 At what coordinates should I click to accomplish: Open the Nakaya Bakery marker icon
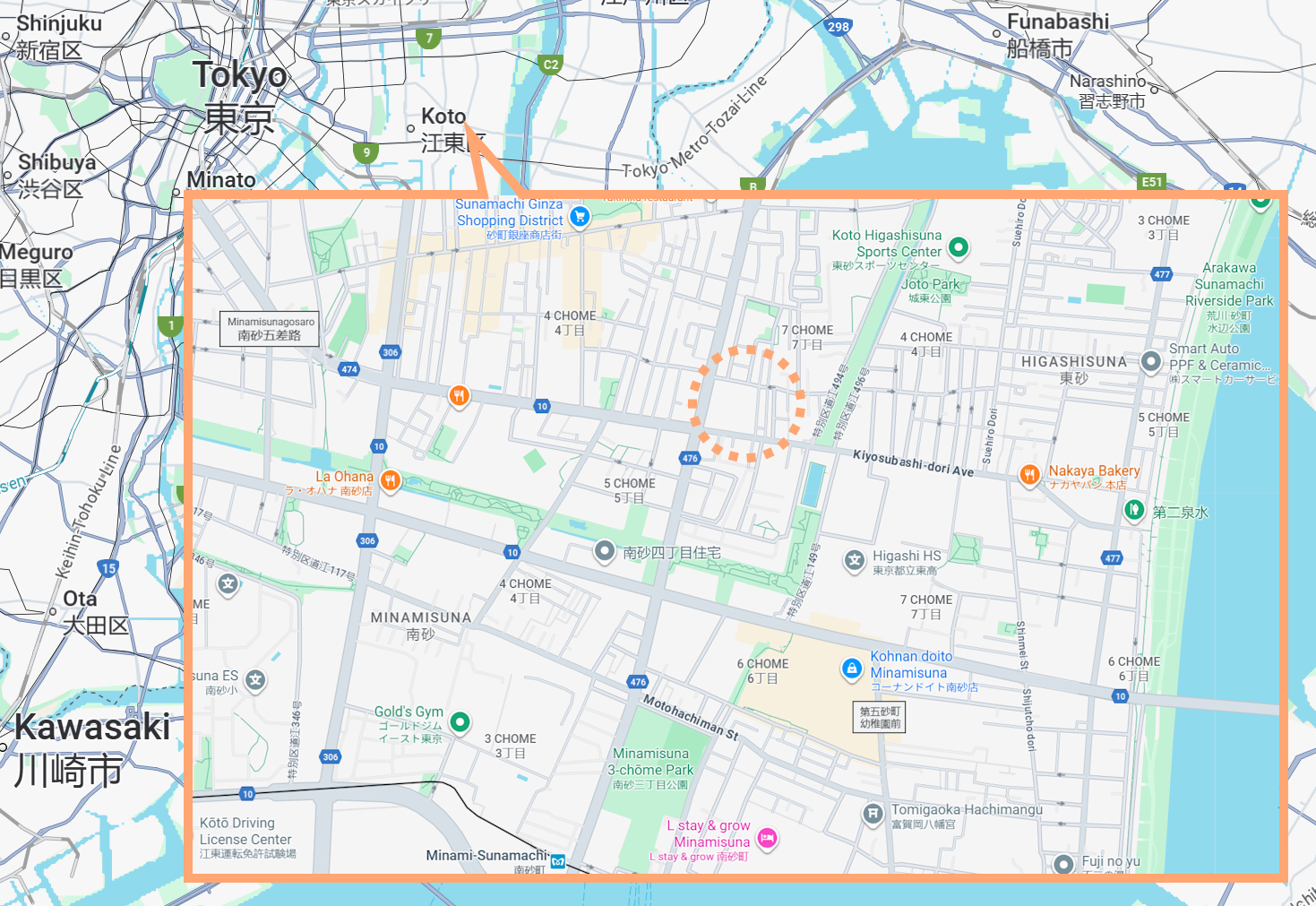(x=1029, y=474)
